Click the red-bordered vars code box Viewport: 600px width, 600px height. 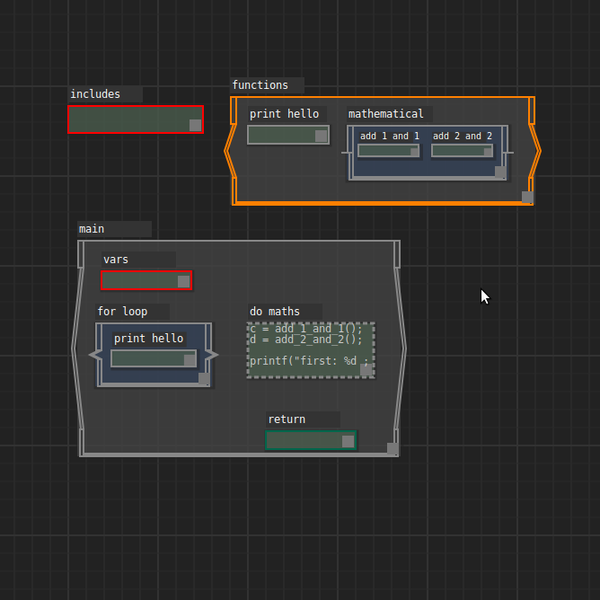[x=146, y=280]
